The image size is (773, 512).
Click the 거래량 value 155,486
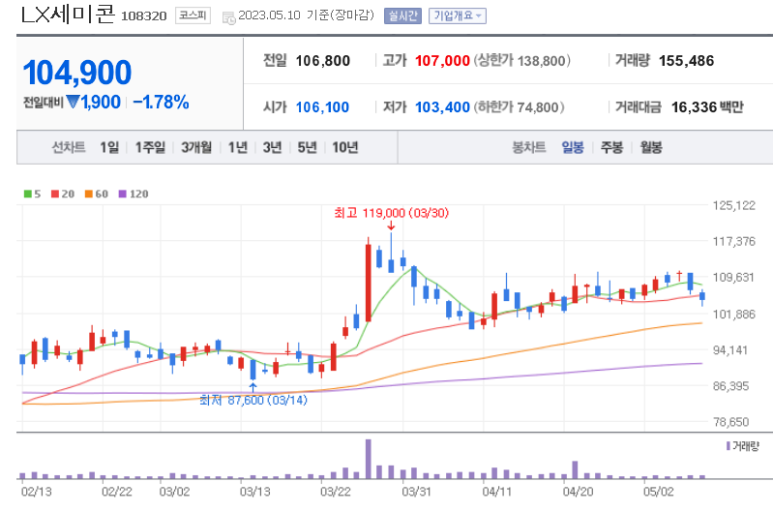(x=686, y=61)
